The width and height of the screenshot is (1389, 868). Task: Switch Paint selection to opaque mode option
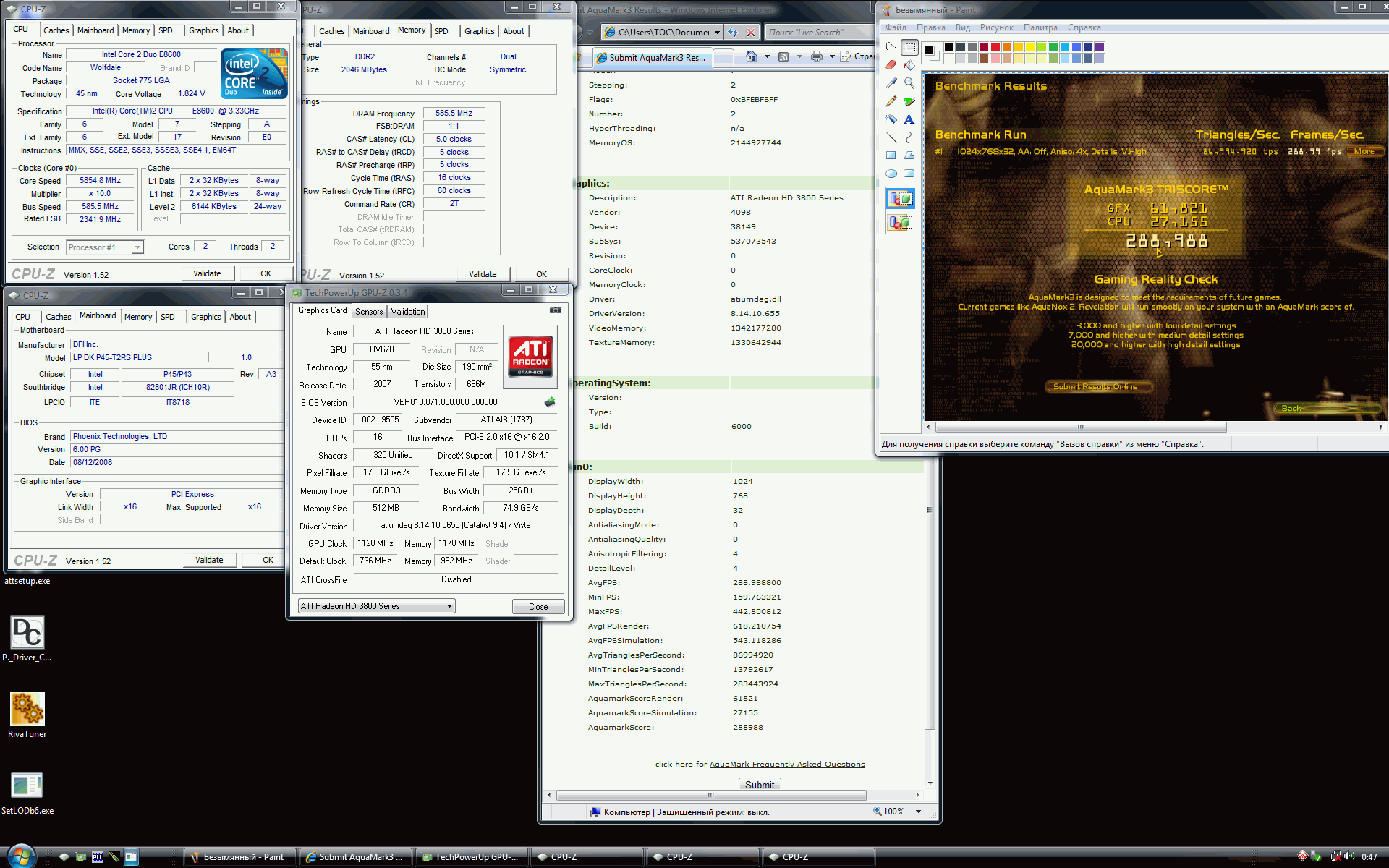(901, 199)
